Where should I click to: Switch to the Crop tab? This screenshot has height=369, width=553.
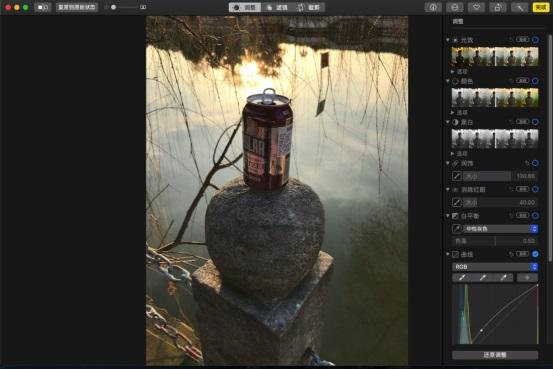[x=308, y=7]
